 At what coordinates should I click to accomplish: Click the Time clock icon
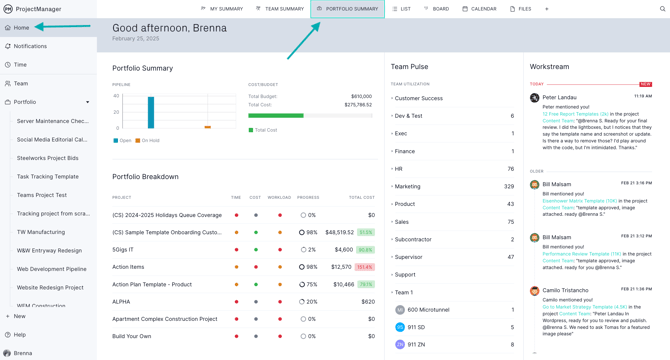pyautogui.click(x=8, y=65)
